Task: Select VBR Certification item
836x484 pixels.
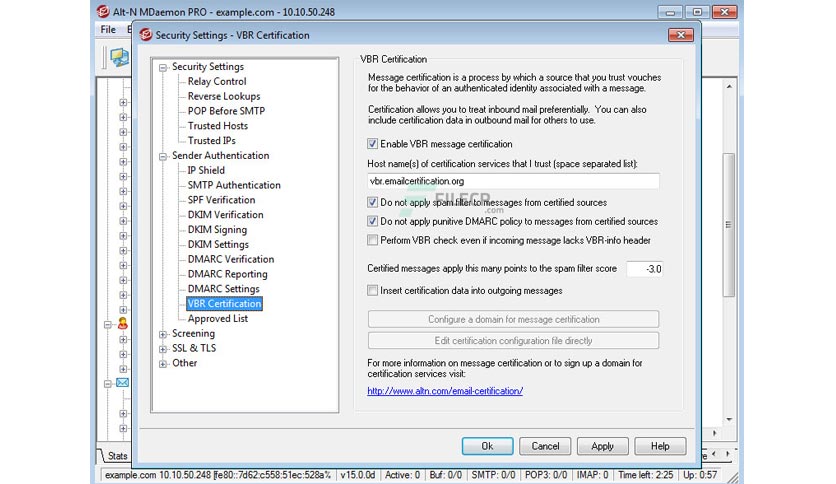Action: click(x=224, y=304)
